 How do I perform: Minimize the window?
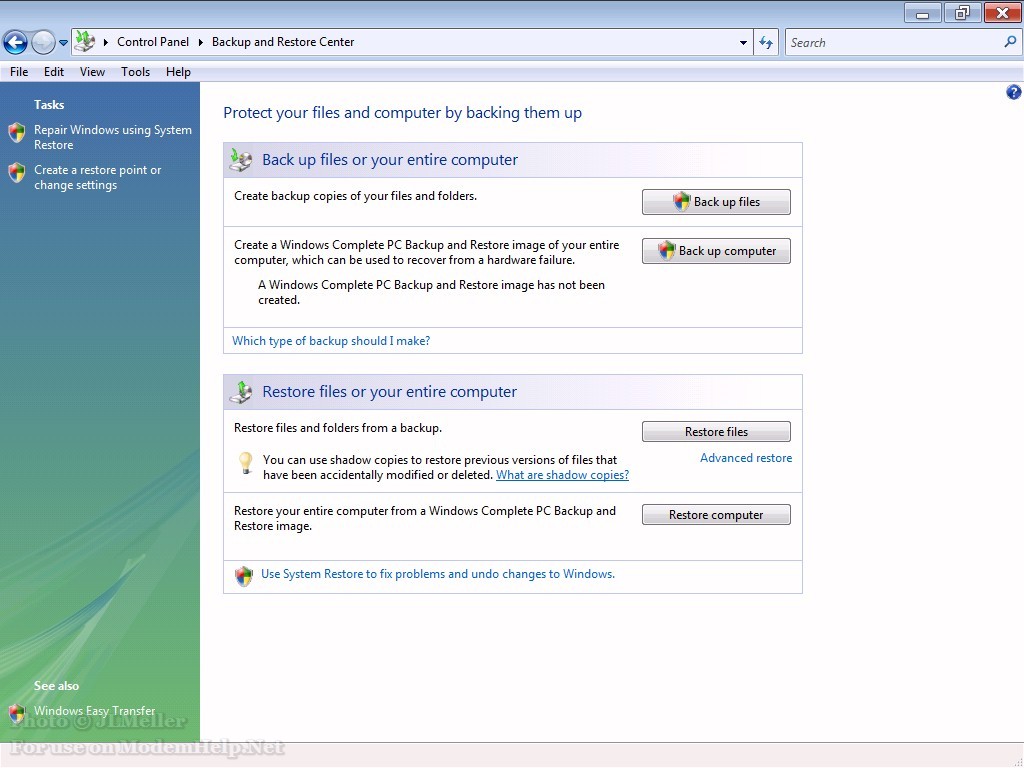923,12
